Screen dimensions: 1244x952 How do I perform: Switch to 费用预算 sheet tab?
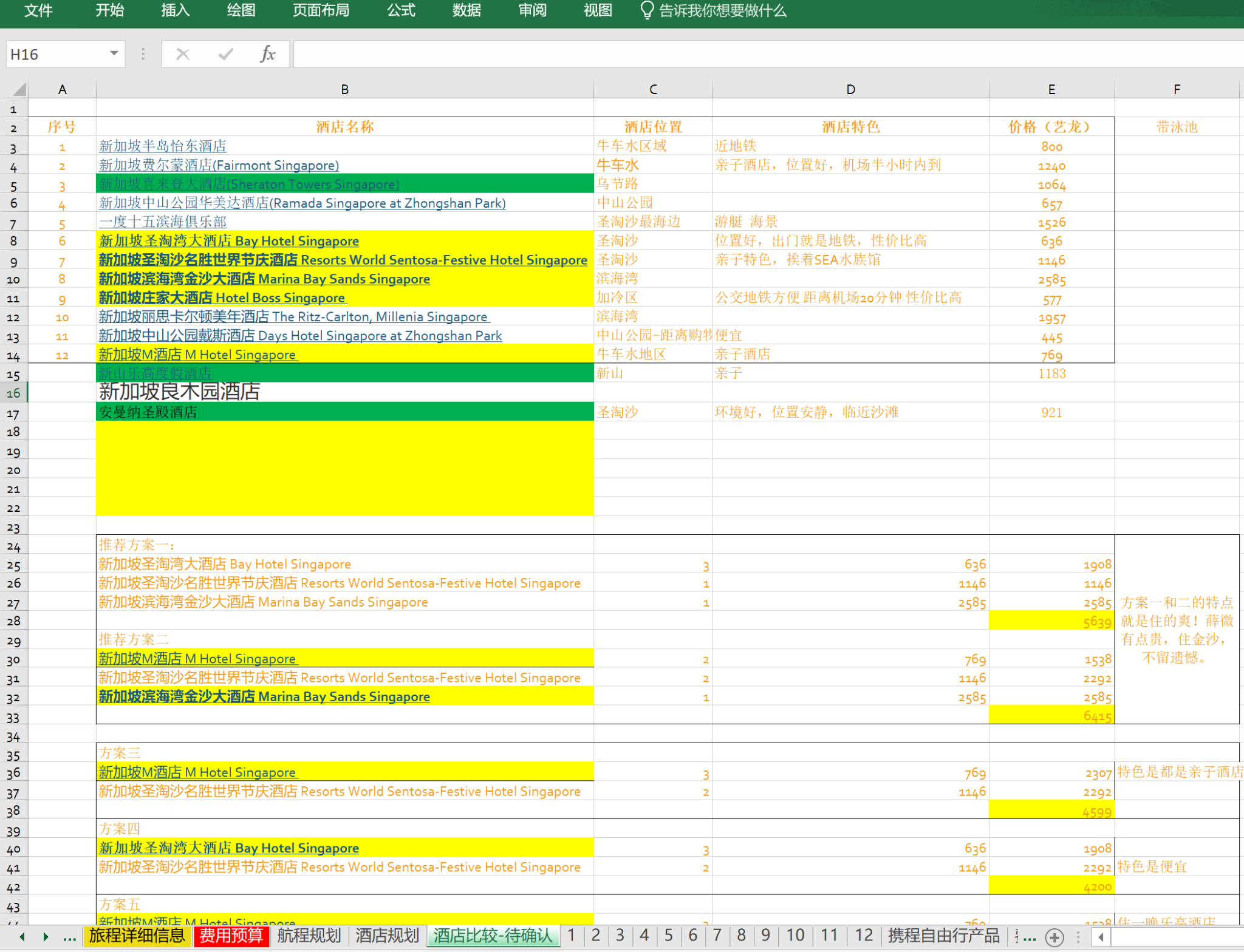tap(231, 936)
